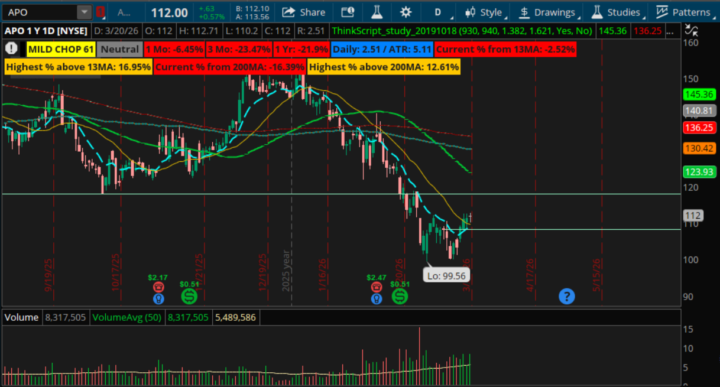The image size is (720, 387).
Task: Click the Drawings tool icon
Action: point(524,12)
